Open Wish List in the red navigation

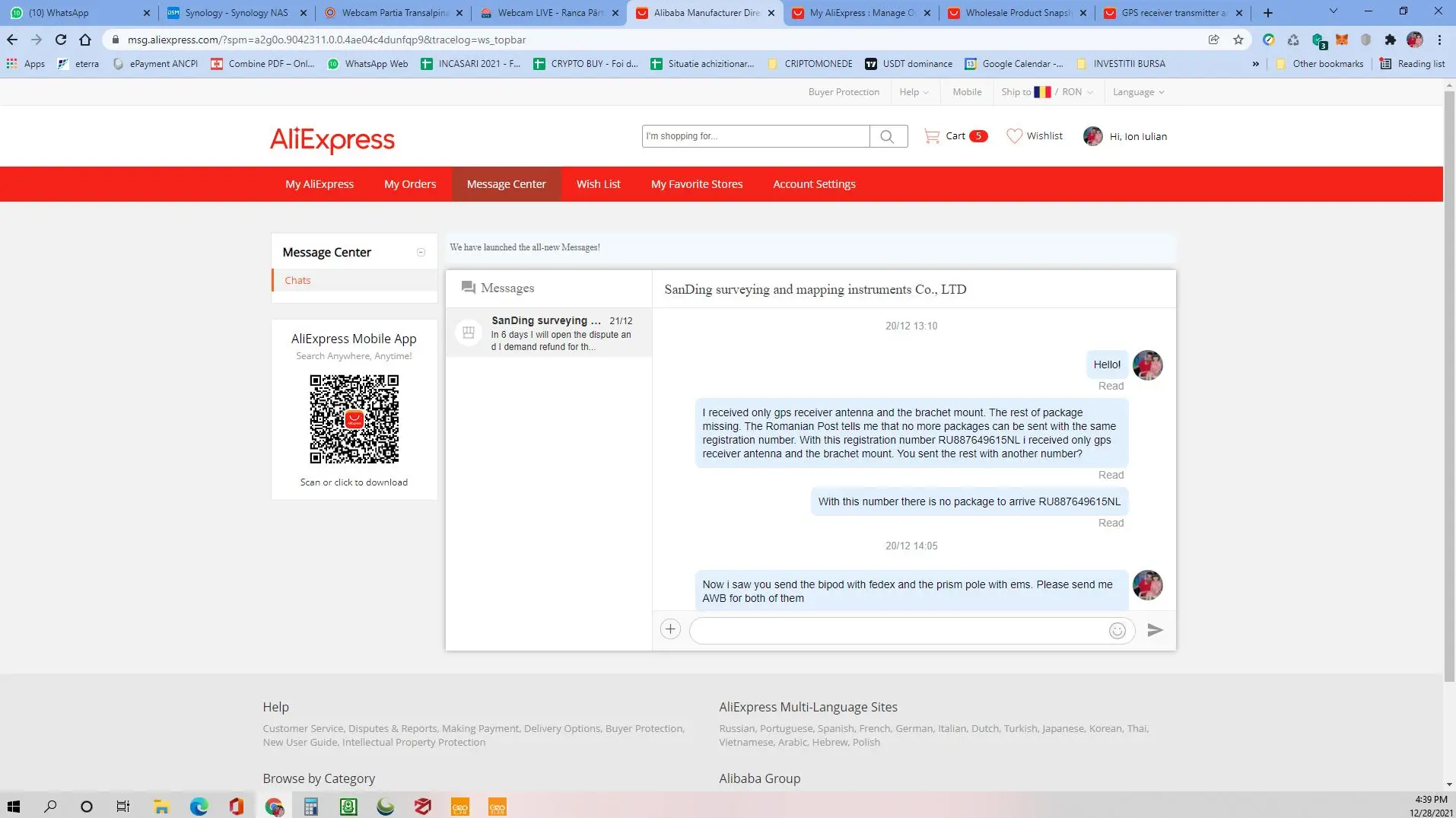coord(599,184)
